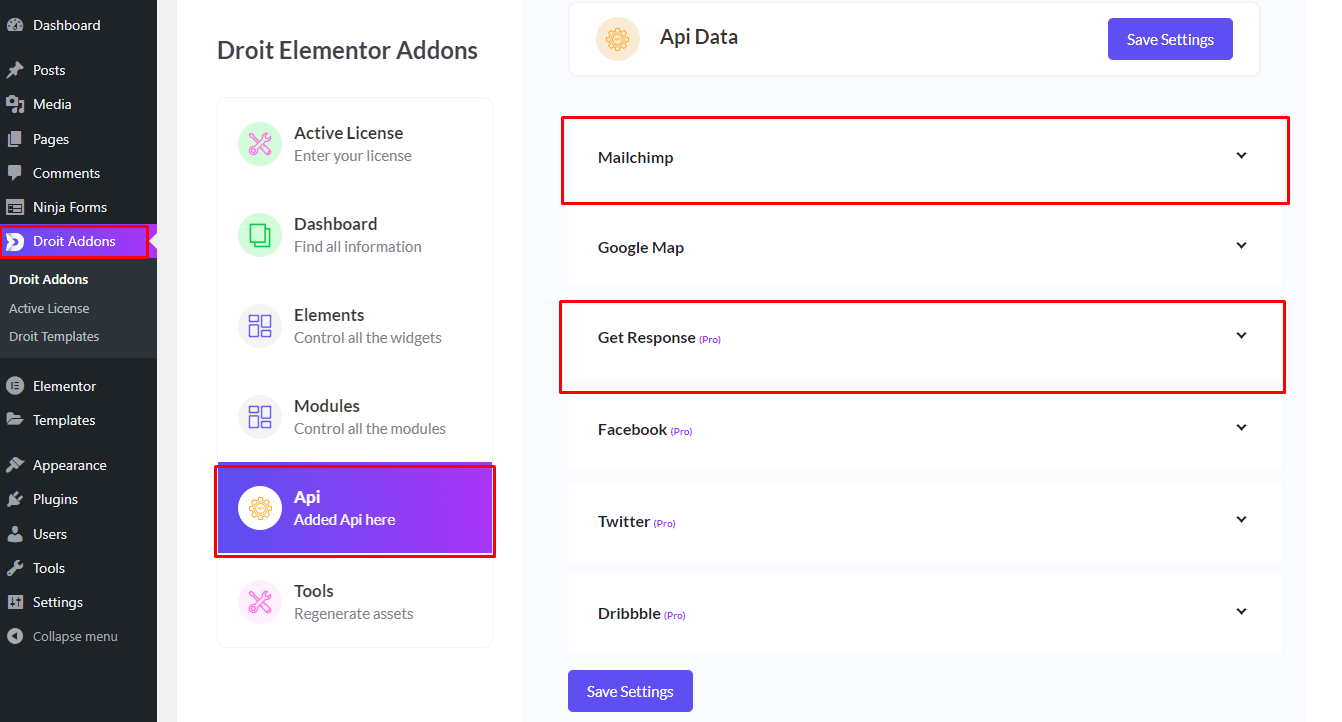Expand the Mailchimp section

[x=1241, y=156]
